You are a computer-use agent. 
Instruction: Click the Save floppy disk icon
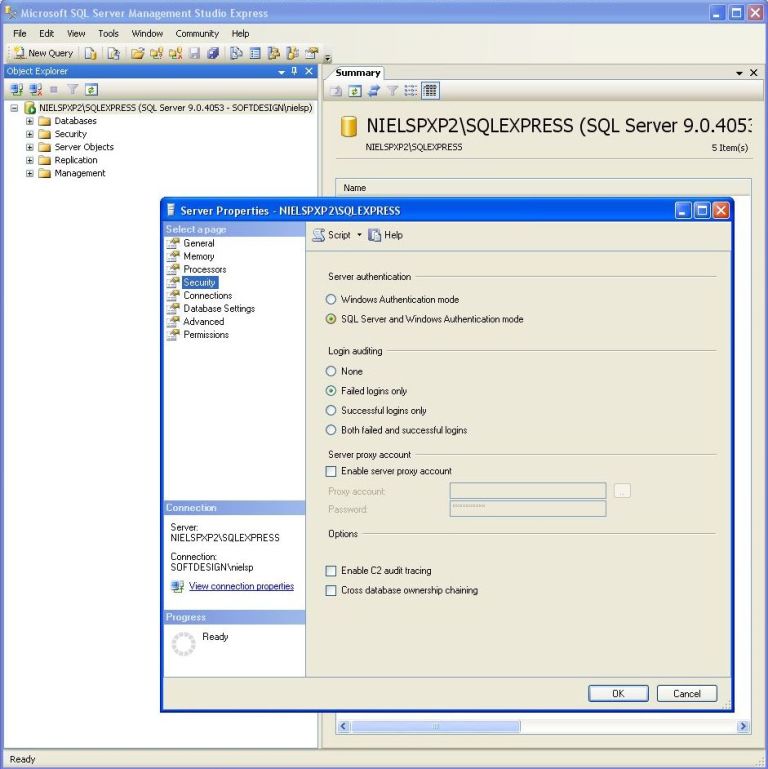tap(195, 53)
